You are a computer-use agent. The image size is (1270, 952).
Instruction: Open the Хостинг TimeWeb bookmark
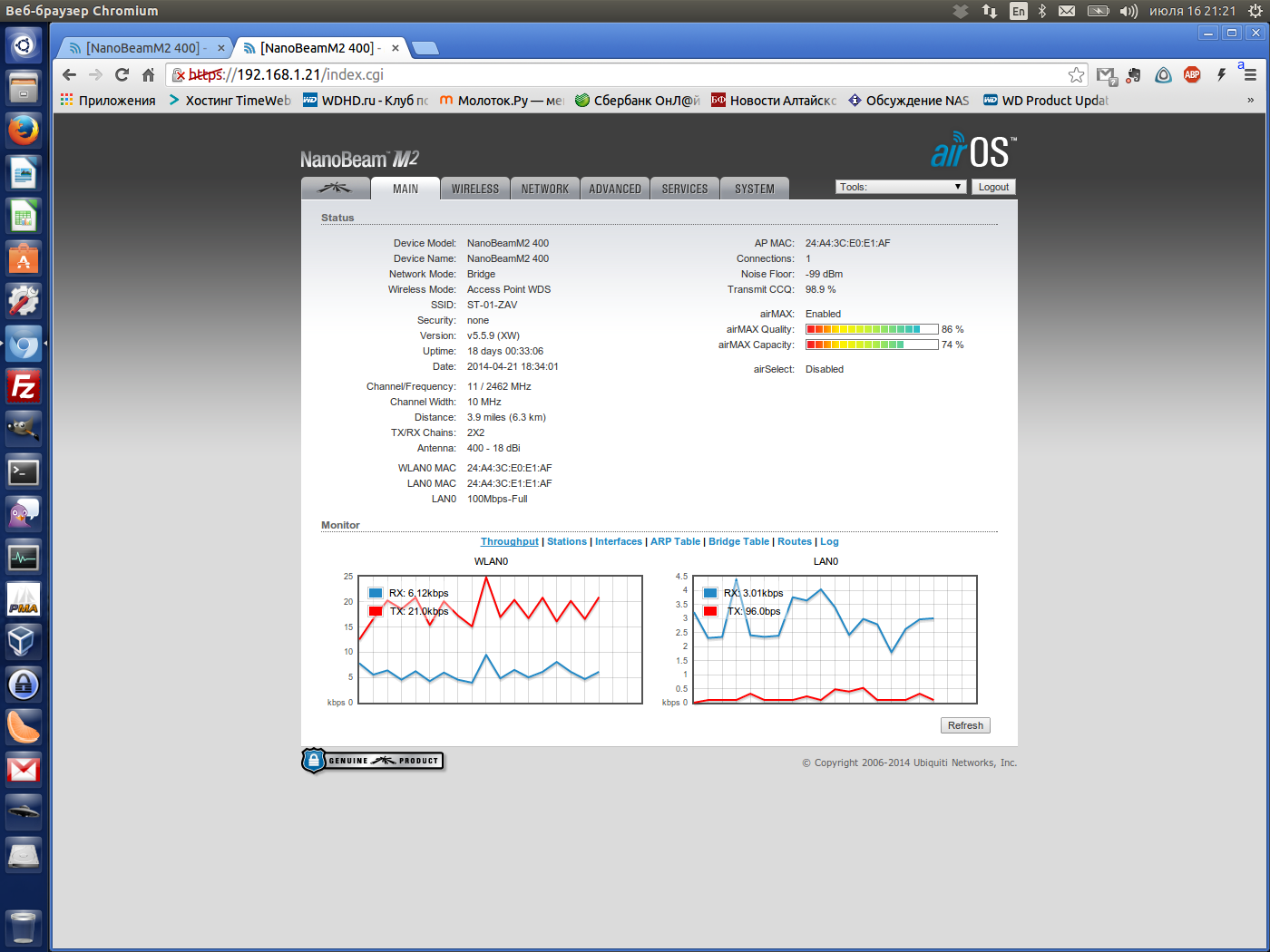pos(230,100)
